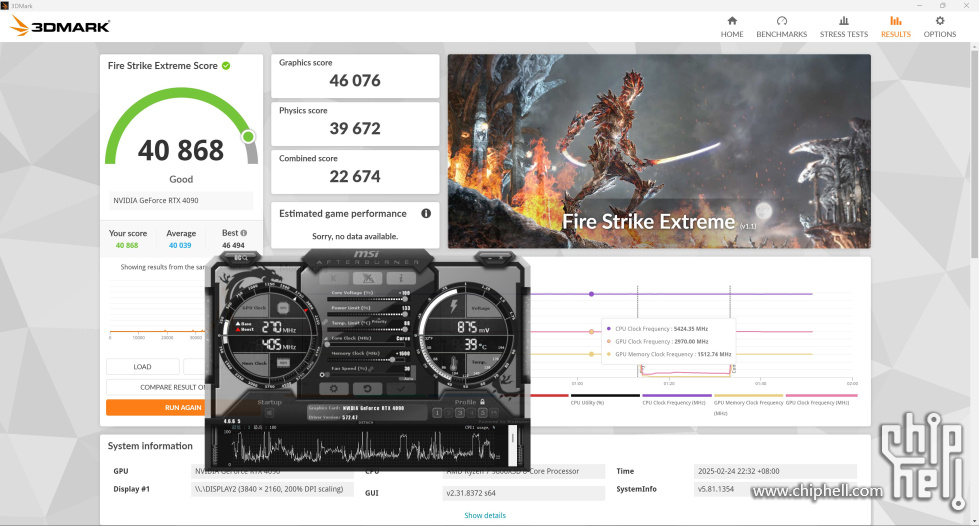Toggle the Fan Speed Auto button
979x526 pixels.
407,379
